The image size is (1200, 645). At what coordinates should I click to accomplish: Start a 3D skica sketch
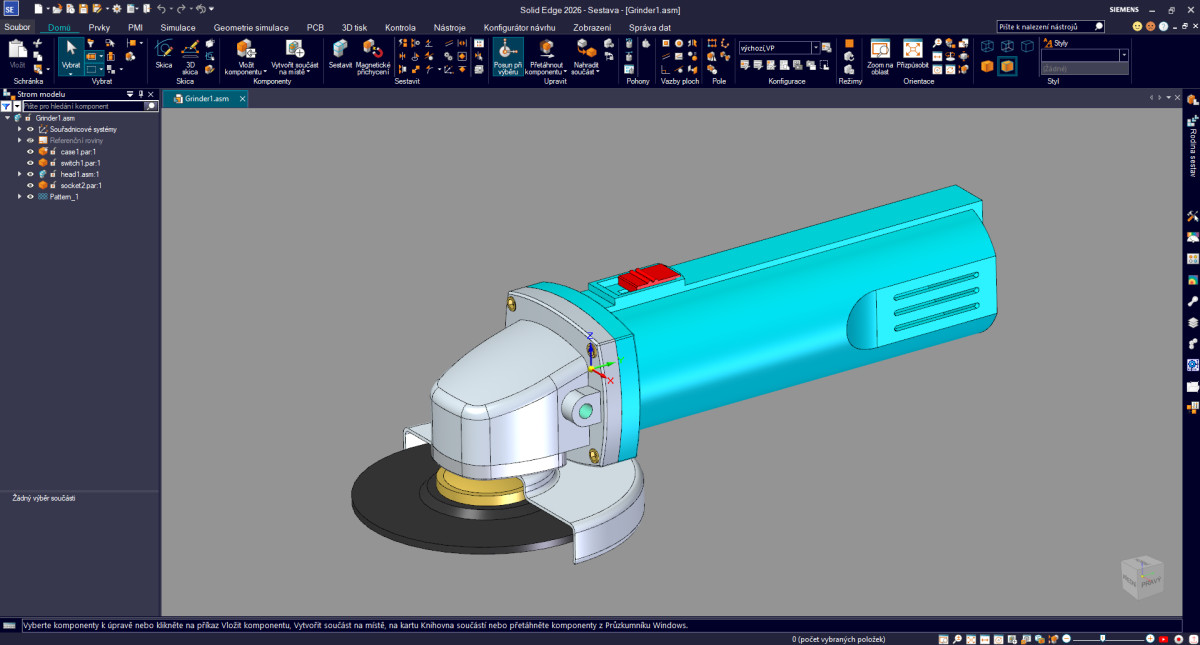(190, 54)
